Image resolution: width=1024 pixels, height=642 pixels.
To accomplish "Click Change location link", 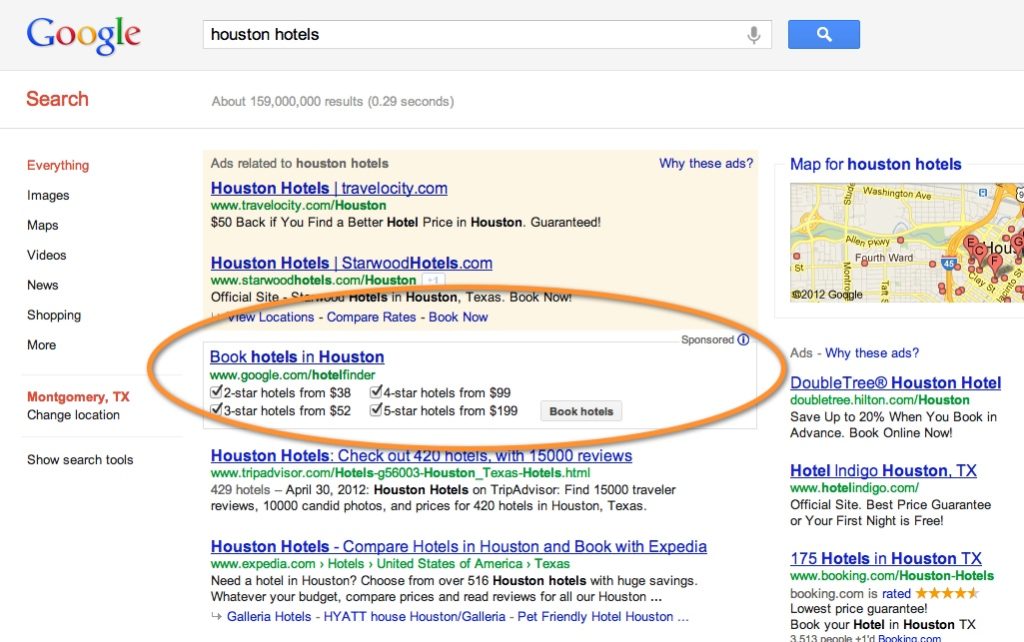I will [x=73, y=415].
